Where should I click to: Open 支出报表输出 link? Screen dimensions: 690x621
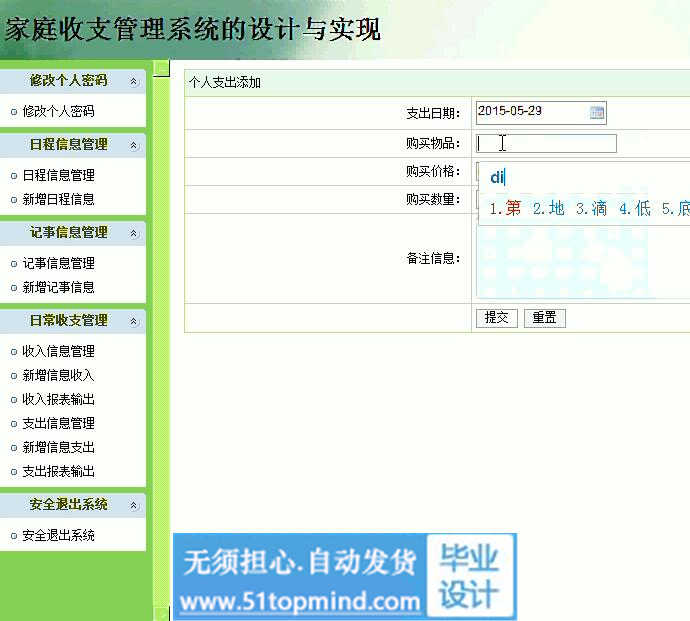(x=58, y=471)
